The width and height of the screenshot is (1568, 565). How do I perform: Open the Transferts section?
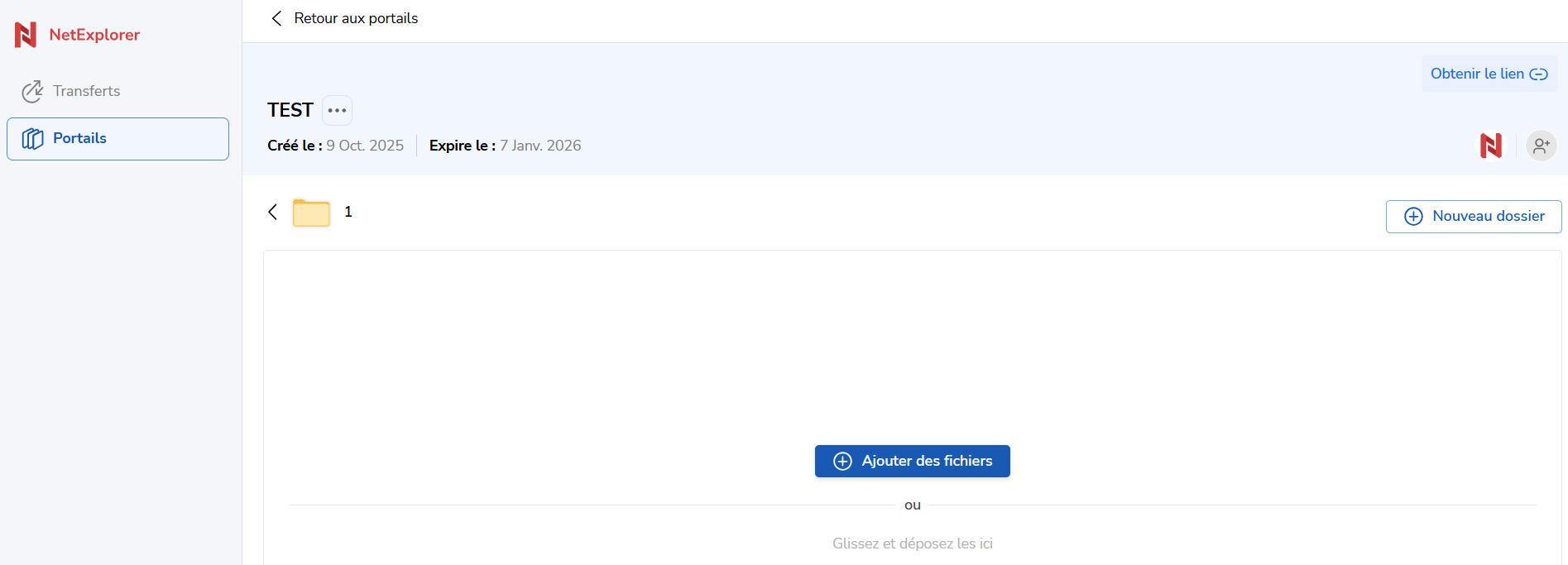tap(86, 91)
